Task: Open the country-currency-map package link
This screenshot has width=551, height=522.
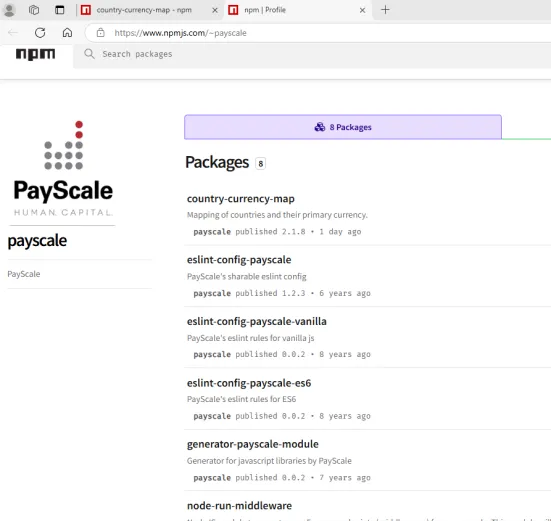Action: 241,199
